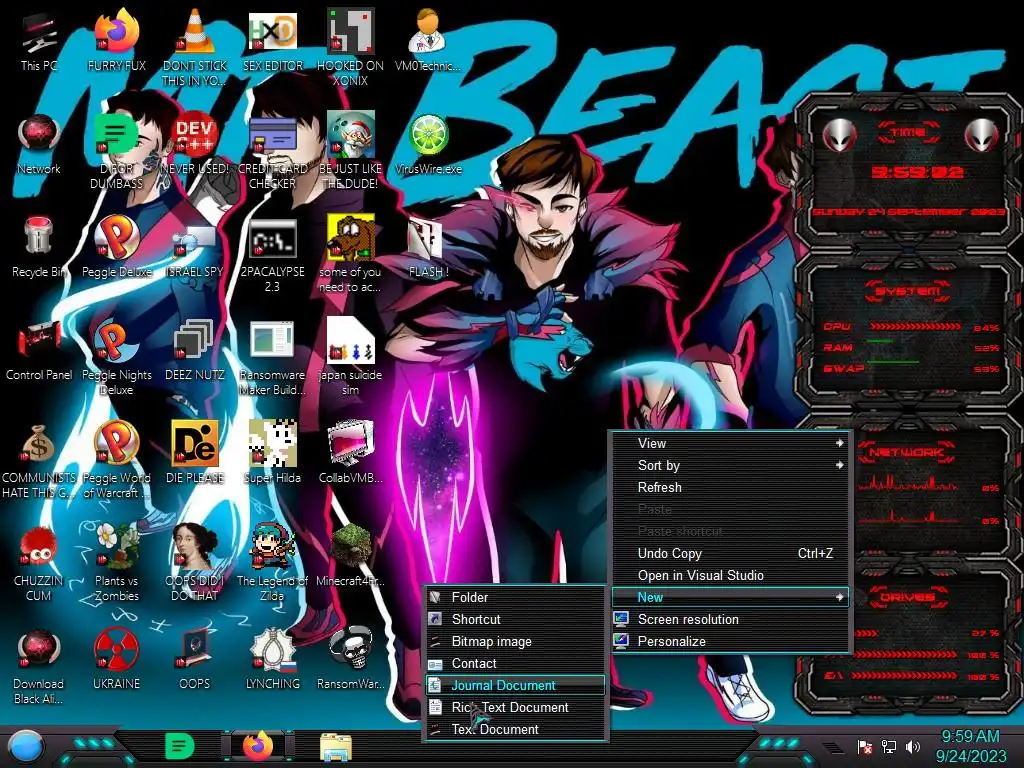Create a new Shortcut from submenu
The image size is (1024, 768).
(515, 619)
